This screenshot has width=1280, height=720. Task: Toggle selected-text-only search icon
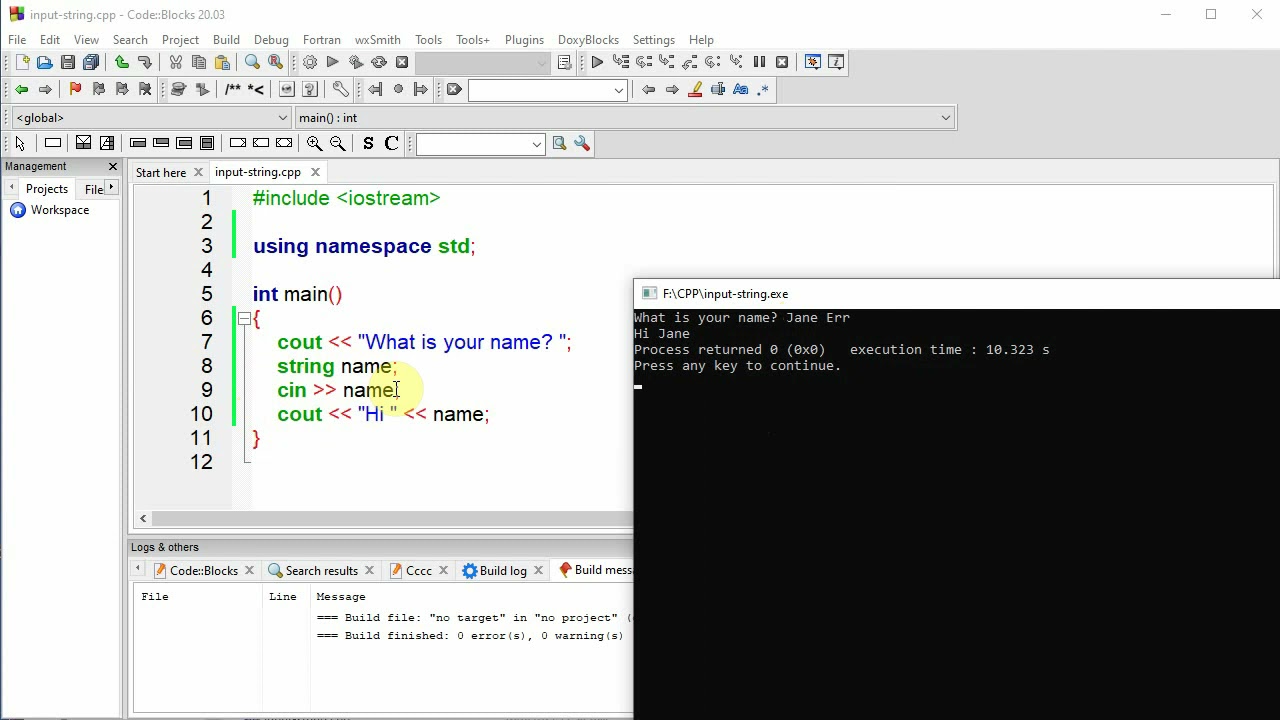(x=718, y=90)
